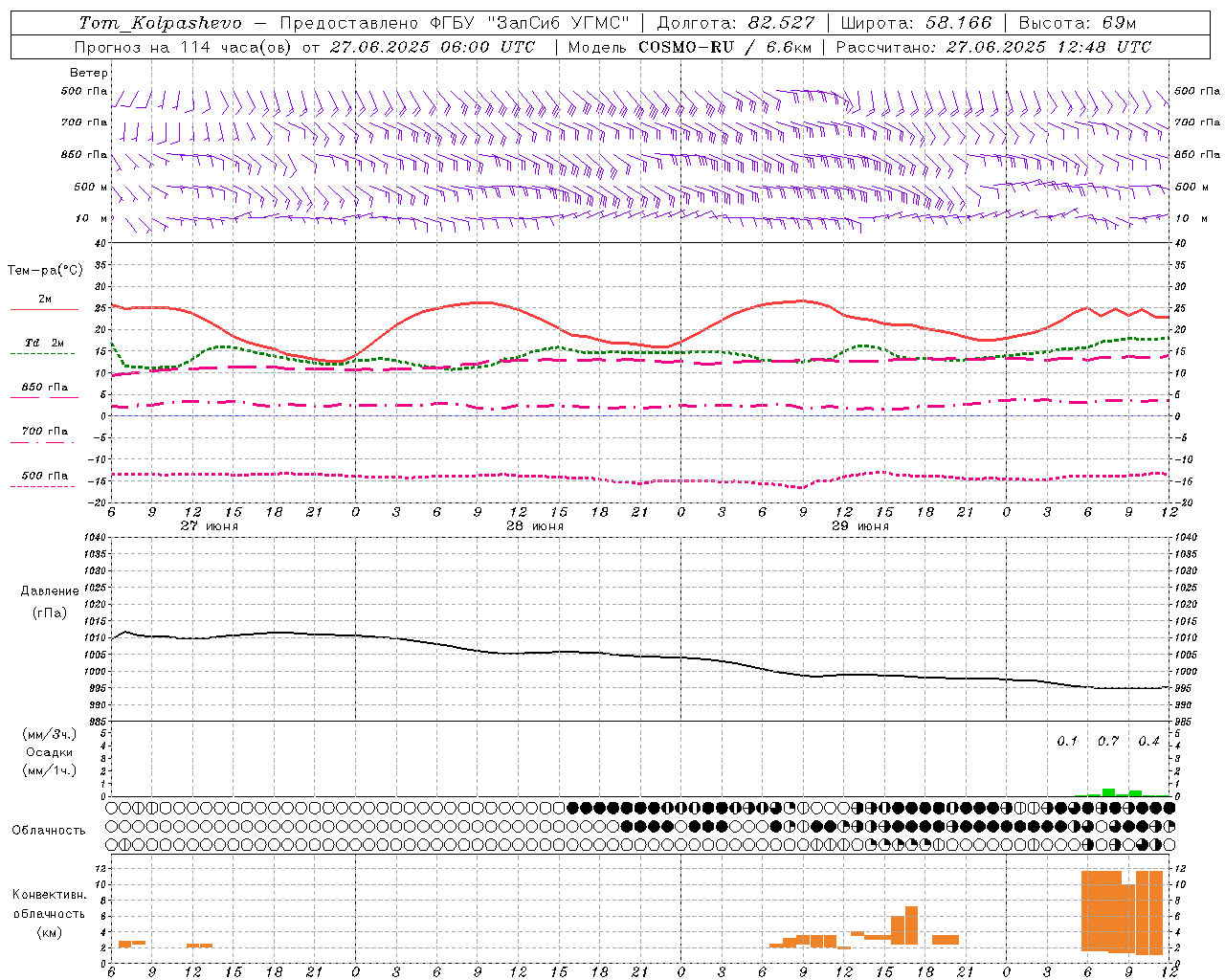Click the forecast text Прогноз на 114 часа(ов)
This screenshot has height=980, width=1225.
[184, 47]
